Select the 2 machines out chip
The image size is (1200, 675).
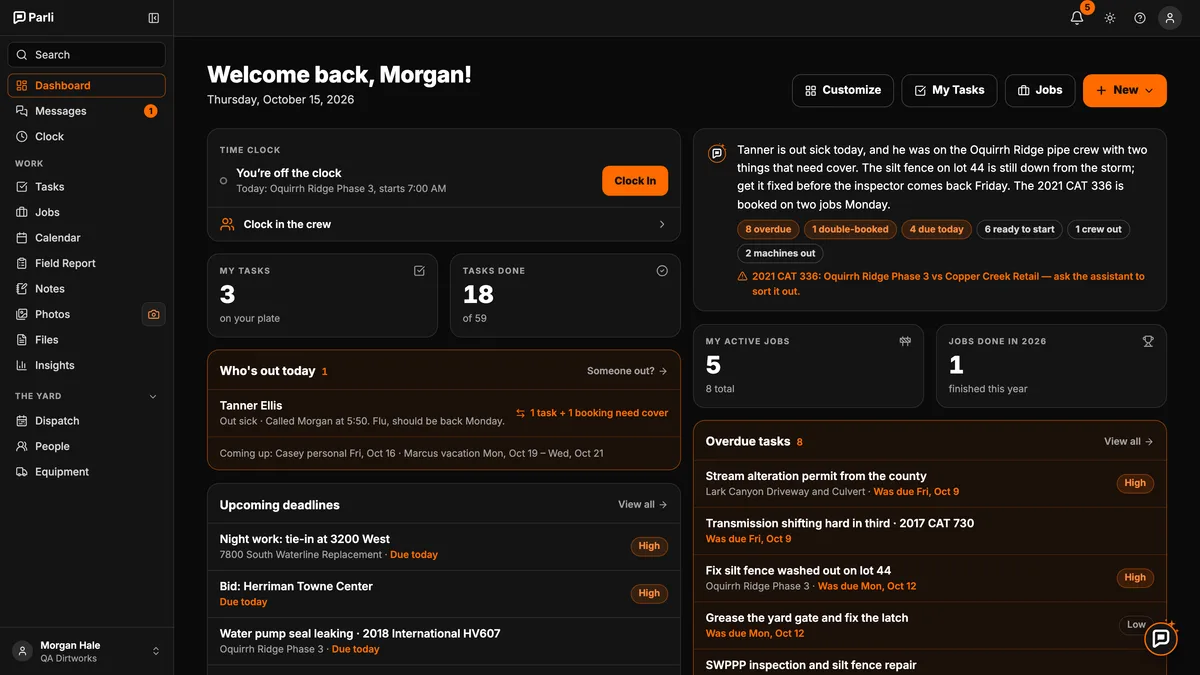(780, 253)
